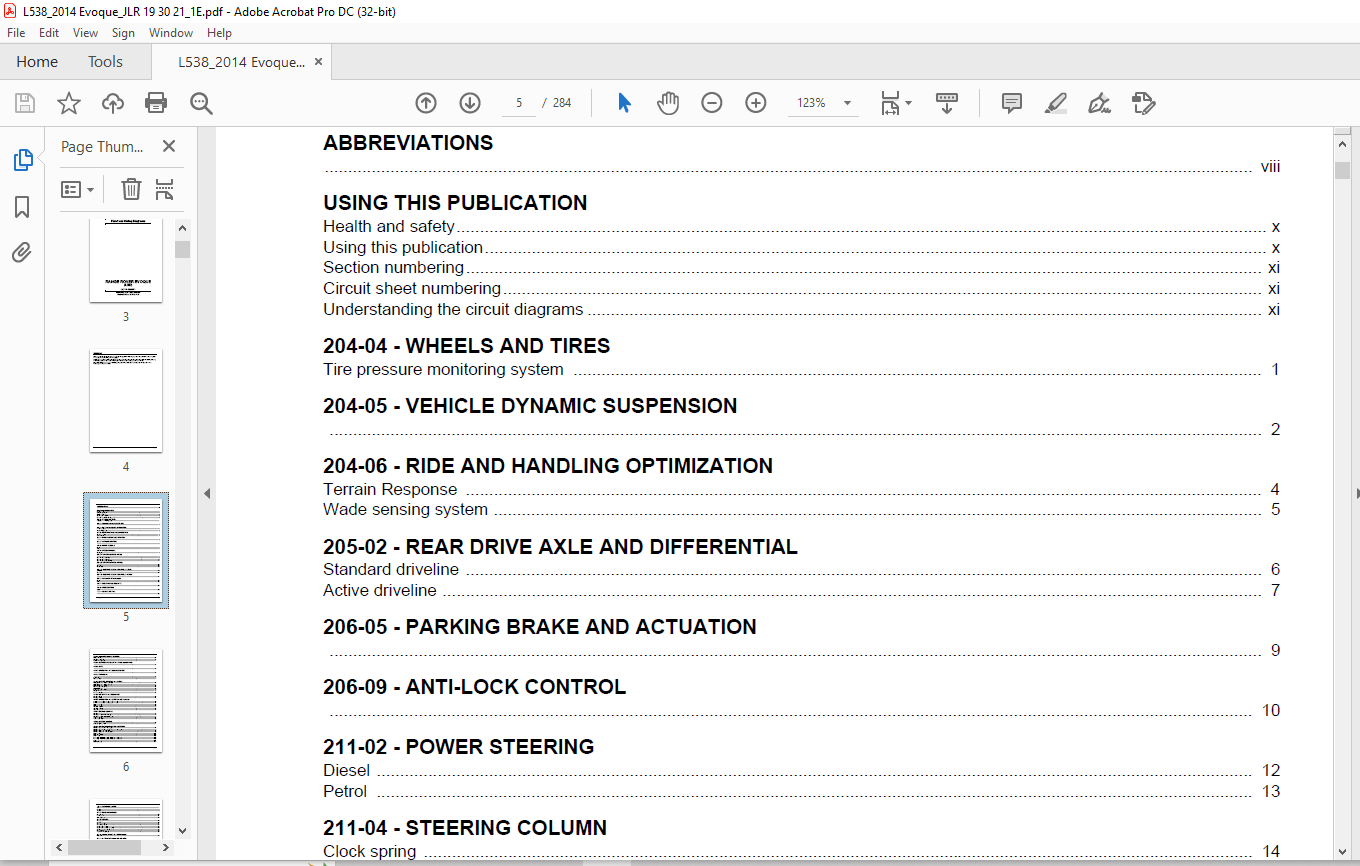This screenshot has height=866, width=1360.
Task: Open Page Thumbnails panel icon
Action: click(x=22, y=160)
